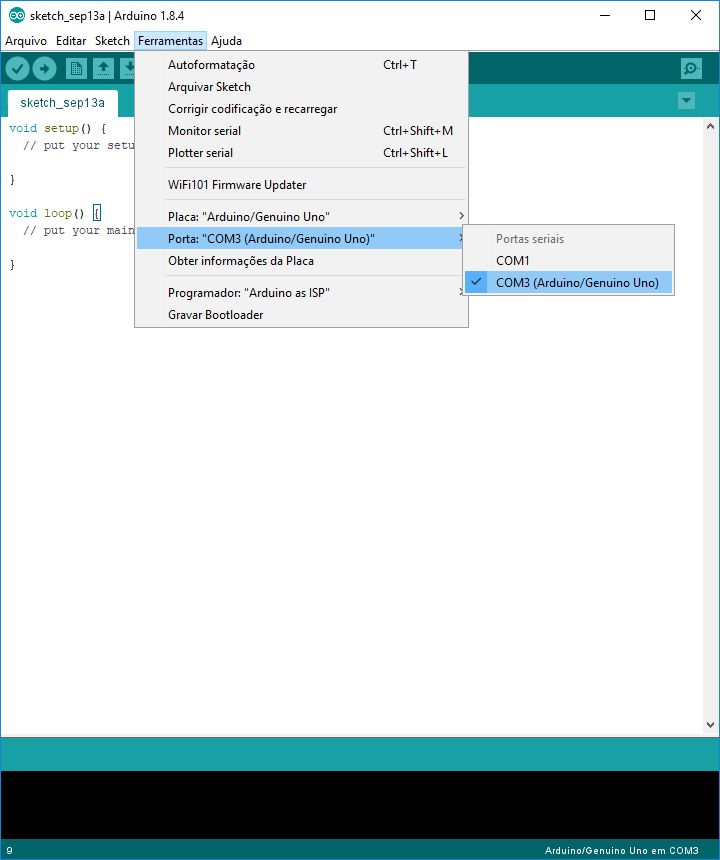
Task: Click the Arduino logo in title bar
Action: click(x=17, y=15)
